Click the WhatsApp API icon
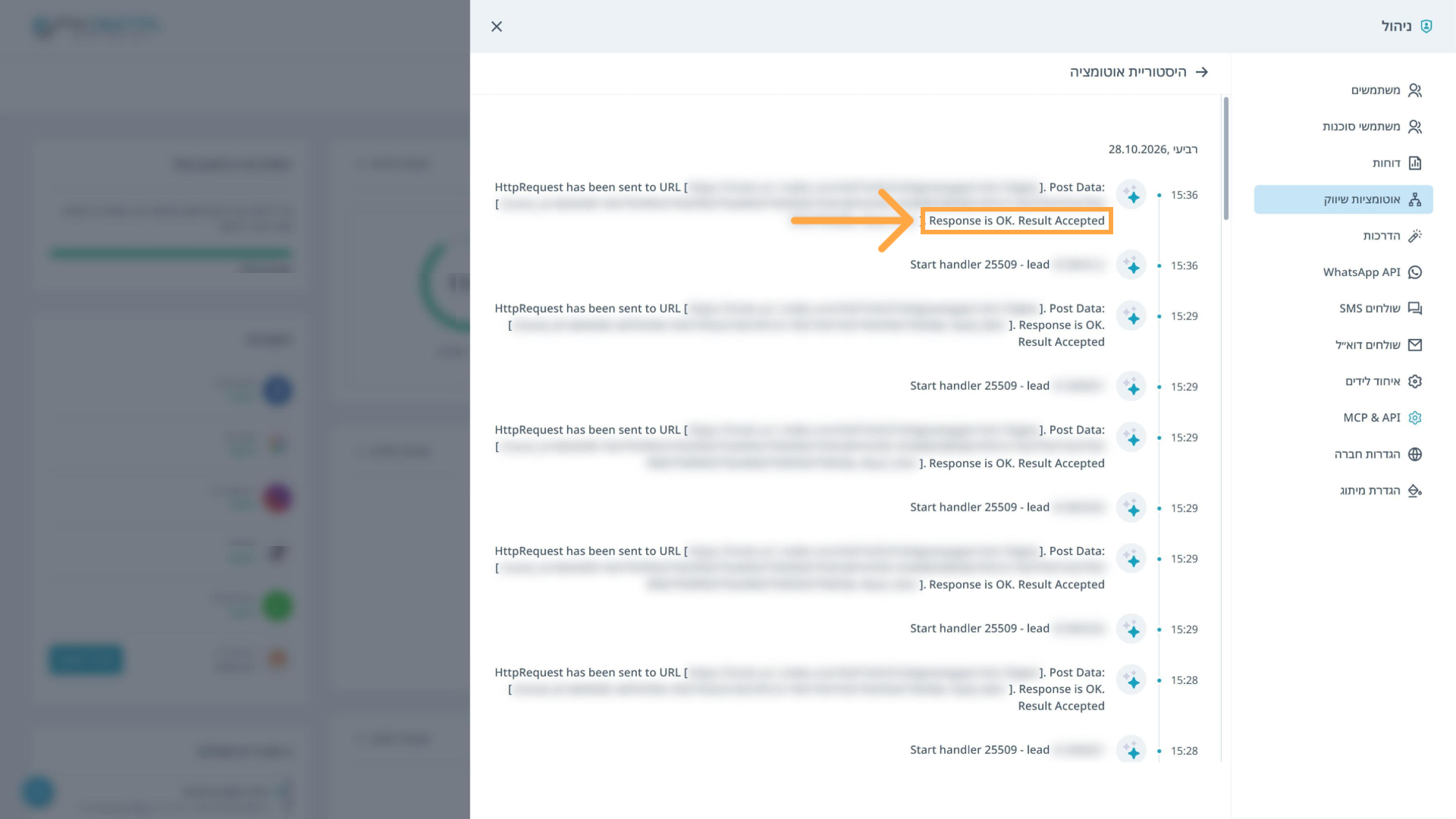The width and height of the screenshot is (1456, 819). [x=1415, y=272]
